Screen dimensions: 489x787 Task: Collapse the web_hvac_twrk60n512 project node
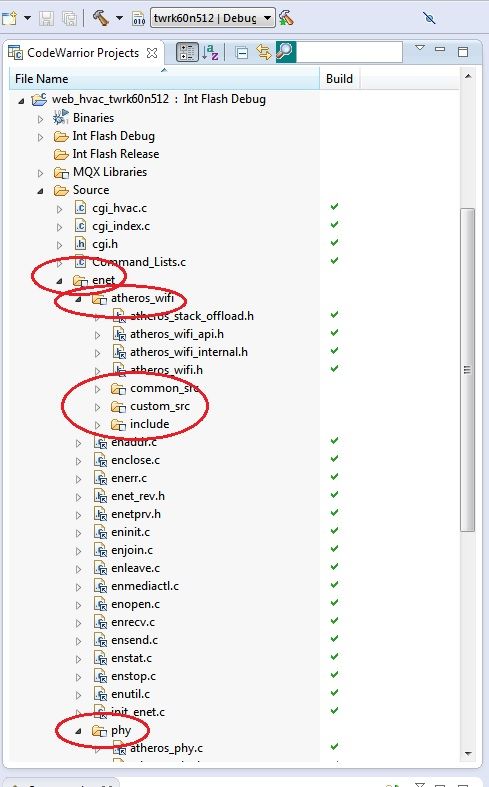pos(21,101)
